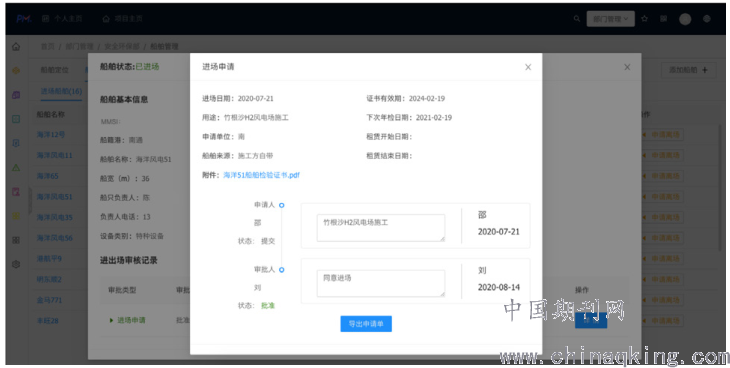Click the approval date 2020-08-14
Image resolution: width=730 pixels, height=368 pixels.
tap(499, 287)
